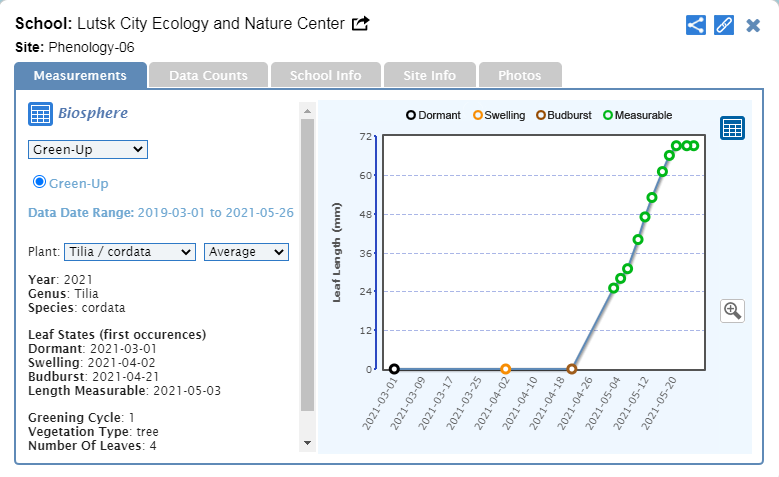779x477 pixels.
Task: Open the Site Info tab
Action: [428, 75]
